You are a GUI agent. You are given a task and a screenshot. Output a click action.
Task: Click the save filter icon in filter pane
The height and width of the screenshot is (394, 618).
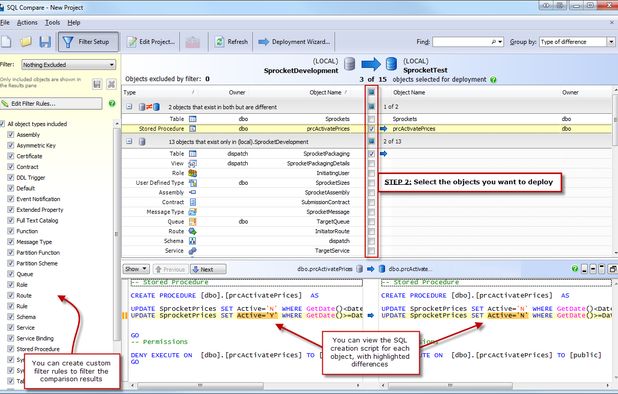click(x=97, y=84)
